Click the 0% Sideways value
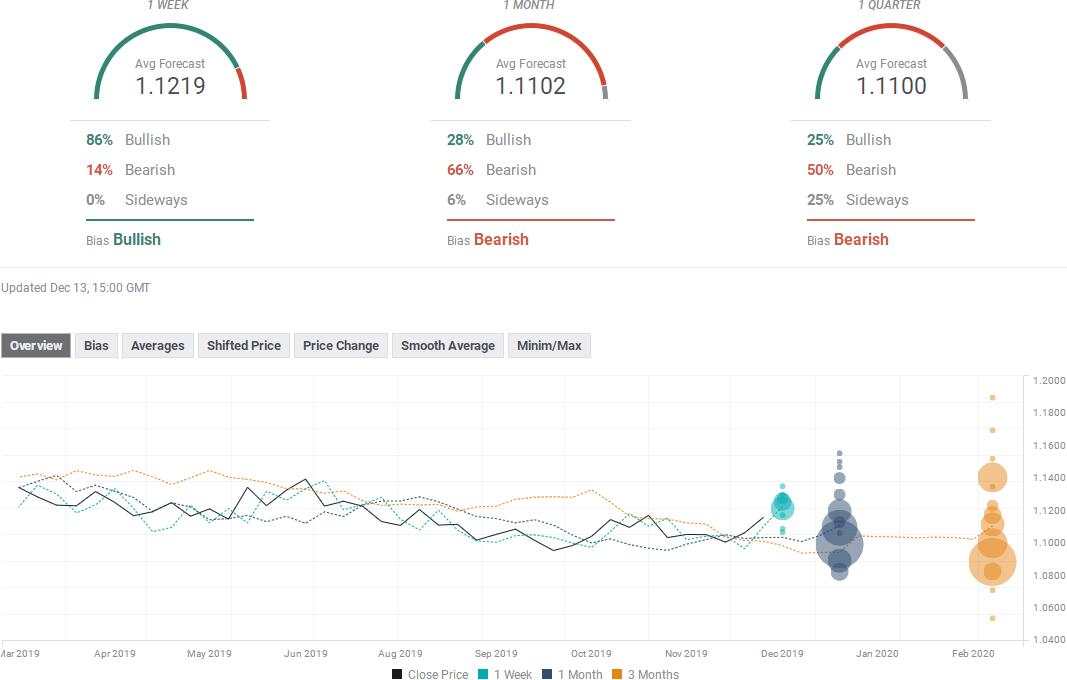Viewport: 1067px width, 680px height. pyautogui.click(x=95, y=199)
